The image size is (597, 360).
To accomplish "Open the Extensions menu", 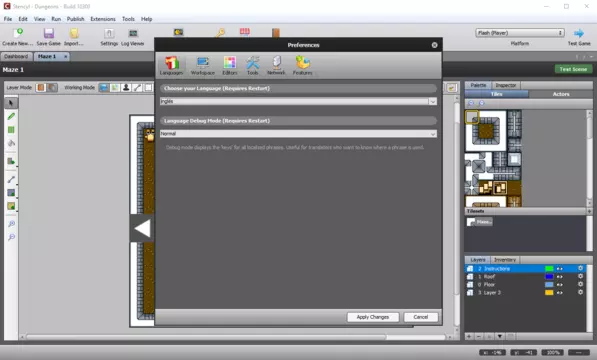I will coord(103,19).
